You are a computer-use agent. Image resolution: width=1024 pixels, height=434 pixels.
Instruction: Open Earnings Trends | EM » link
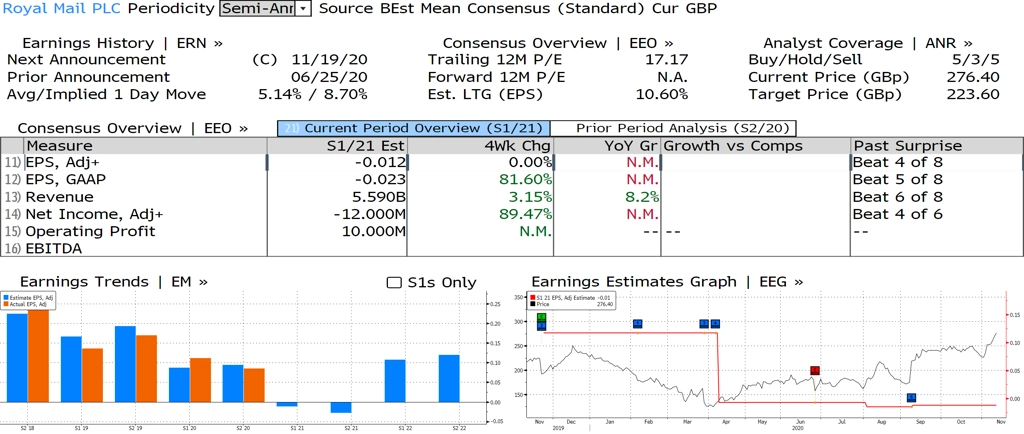[114, 282]
